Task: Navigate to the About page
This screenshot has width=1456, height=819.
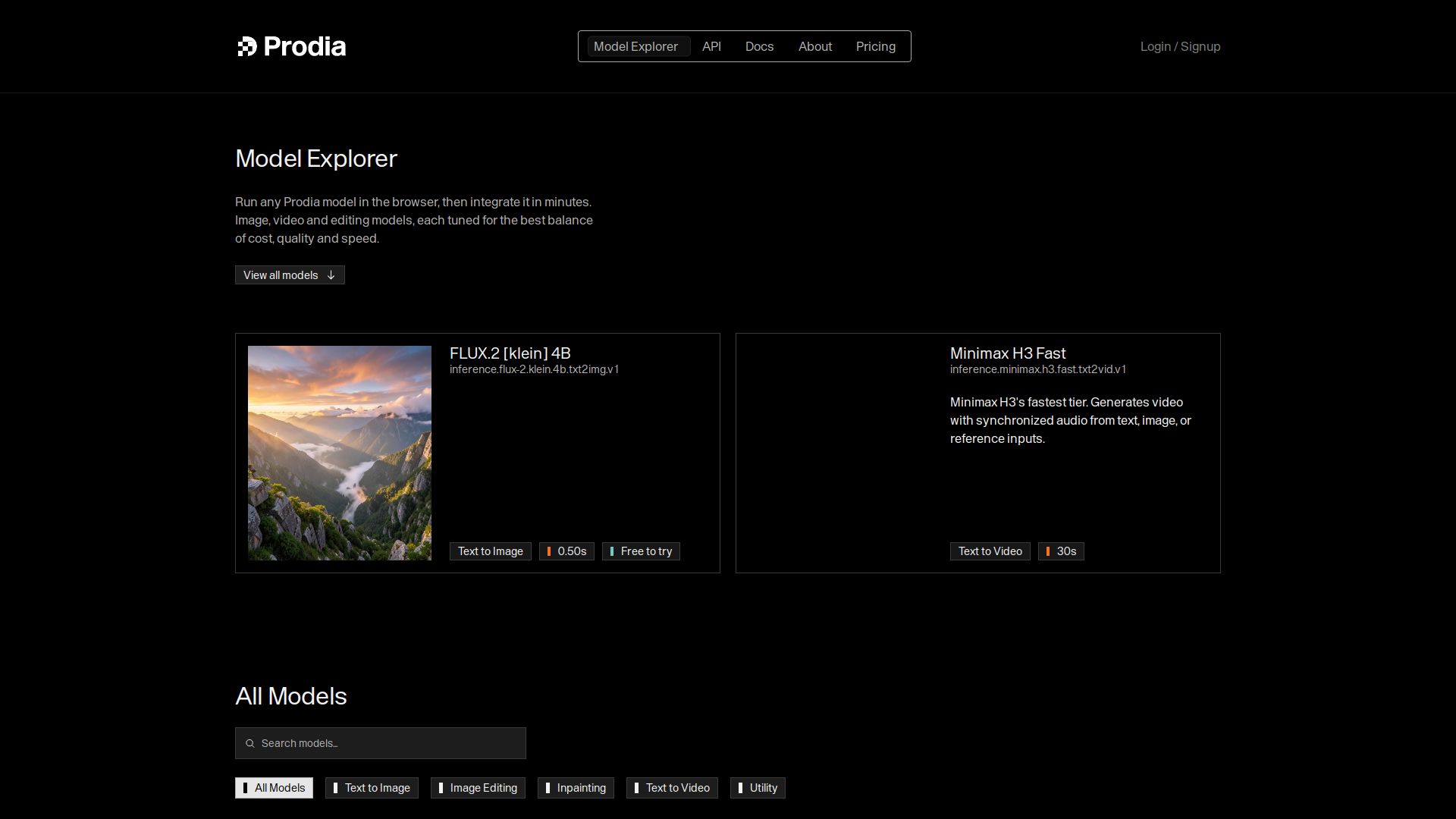Action: coord(815,46)
